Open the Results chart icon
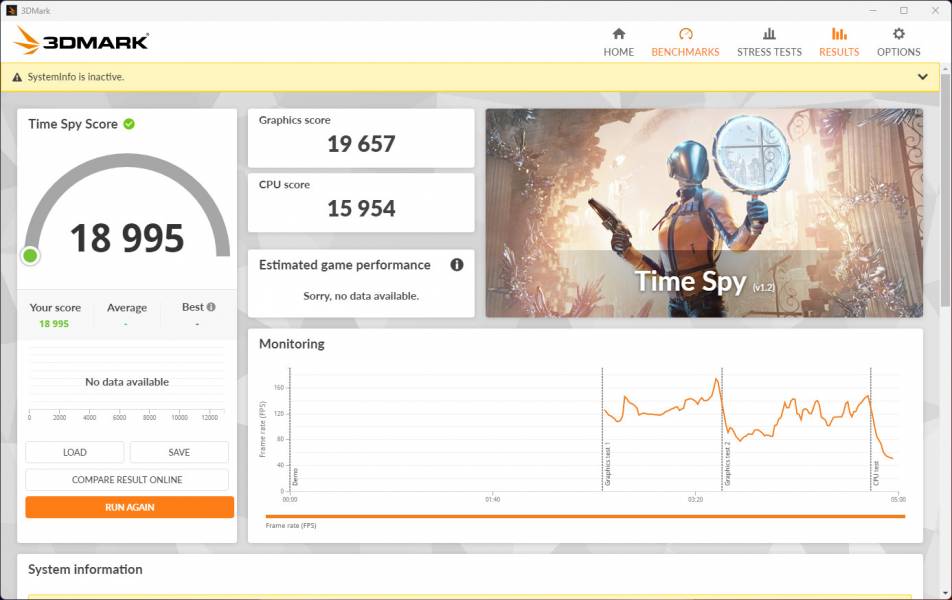Viewport: 952px width, 600px height. pyautogui.click(x=839, y=34)
